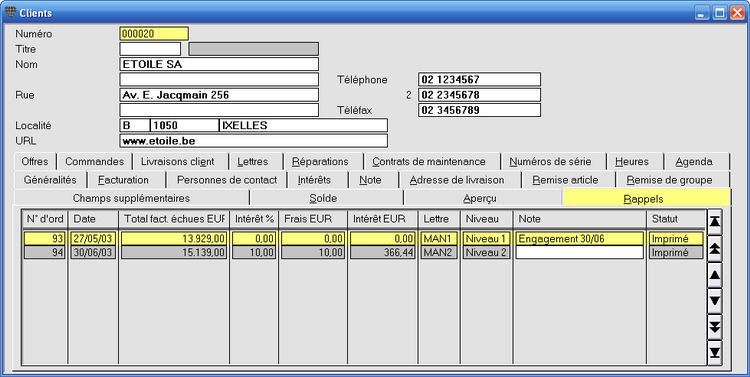Click the Date column header
The width and height of the screenshot is (750, 377).
tap(93, 219)
